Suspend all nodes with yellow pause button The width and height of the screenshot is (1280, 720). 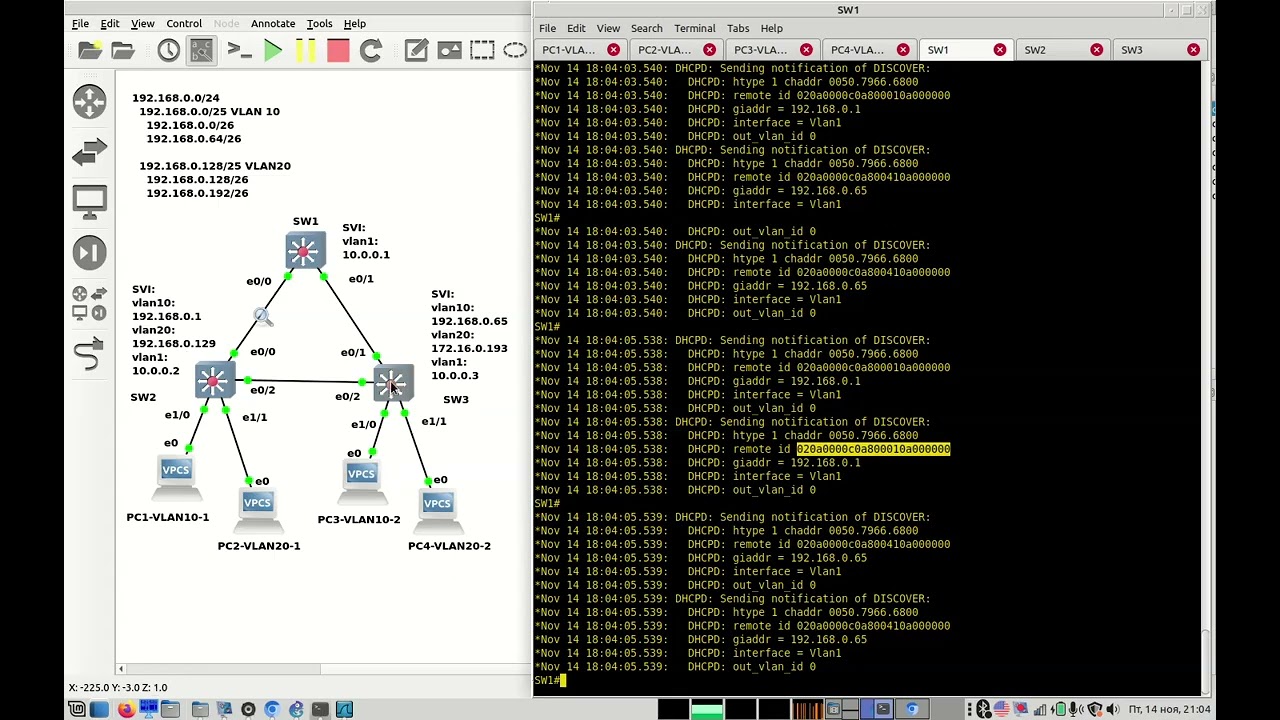(x=305, y=50)
